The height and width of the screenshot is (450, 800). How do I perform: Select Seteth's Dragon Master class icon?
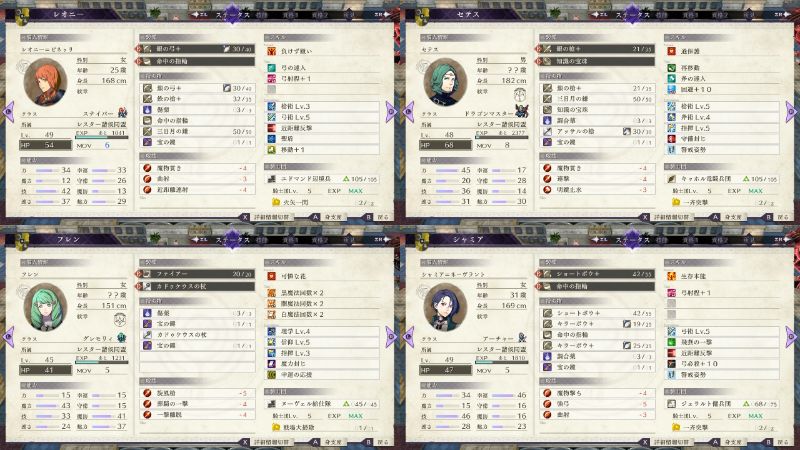(522, 111)
